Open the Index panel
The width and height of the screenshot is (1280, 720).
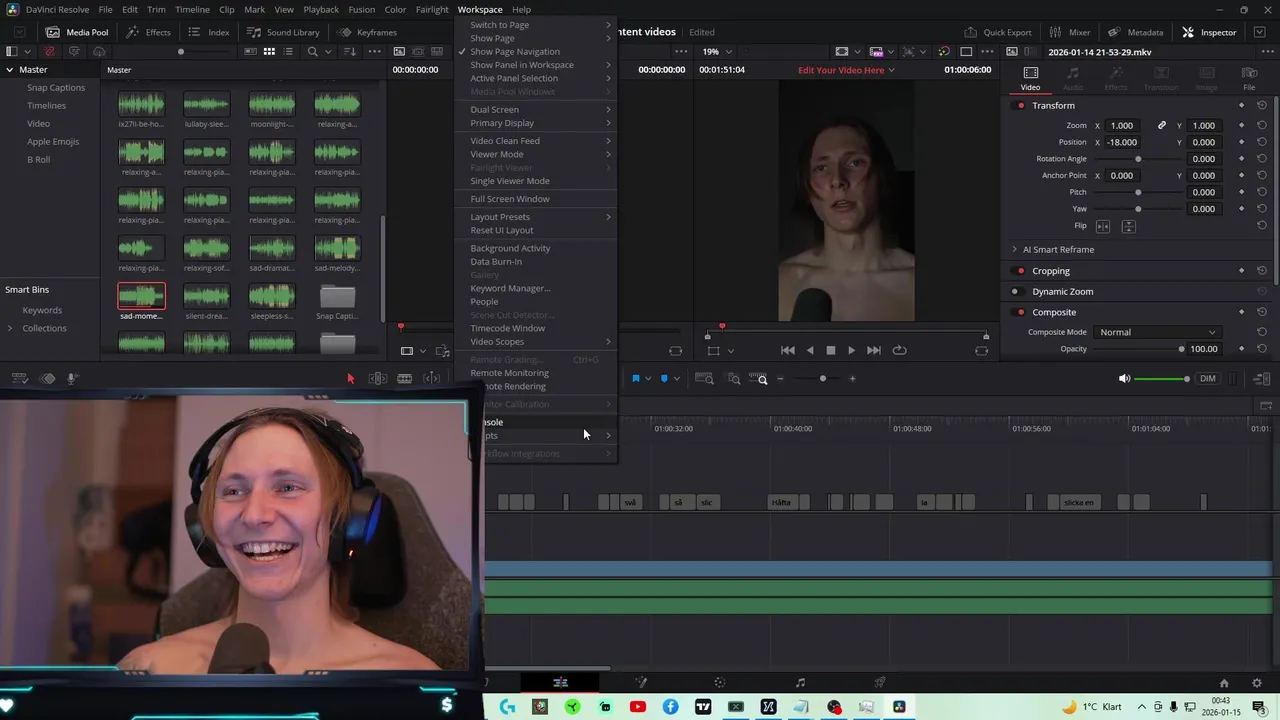tap(208, 32)
